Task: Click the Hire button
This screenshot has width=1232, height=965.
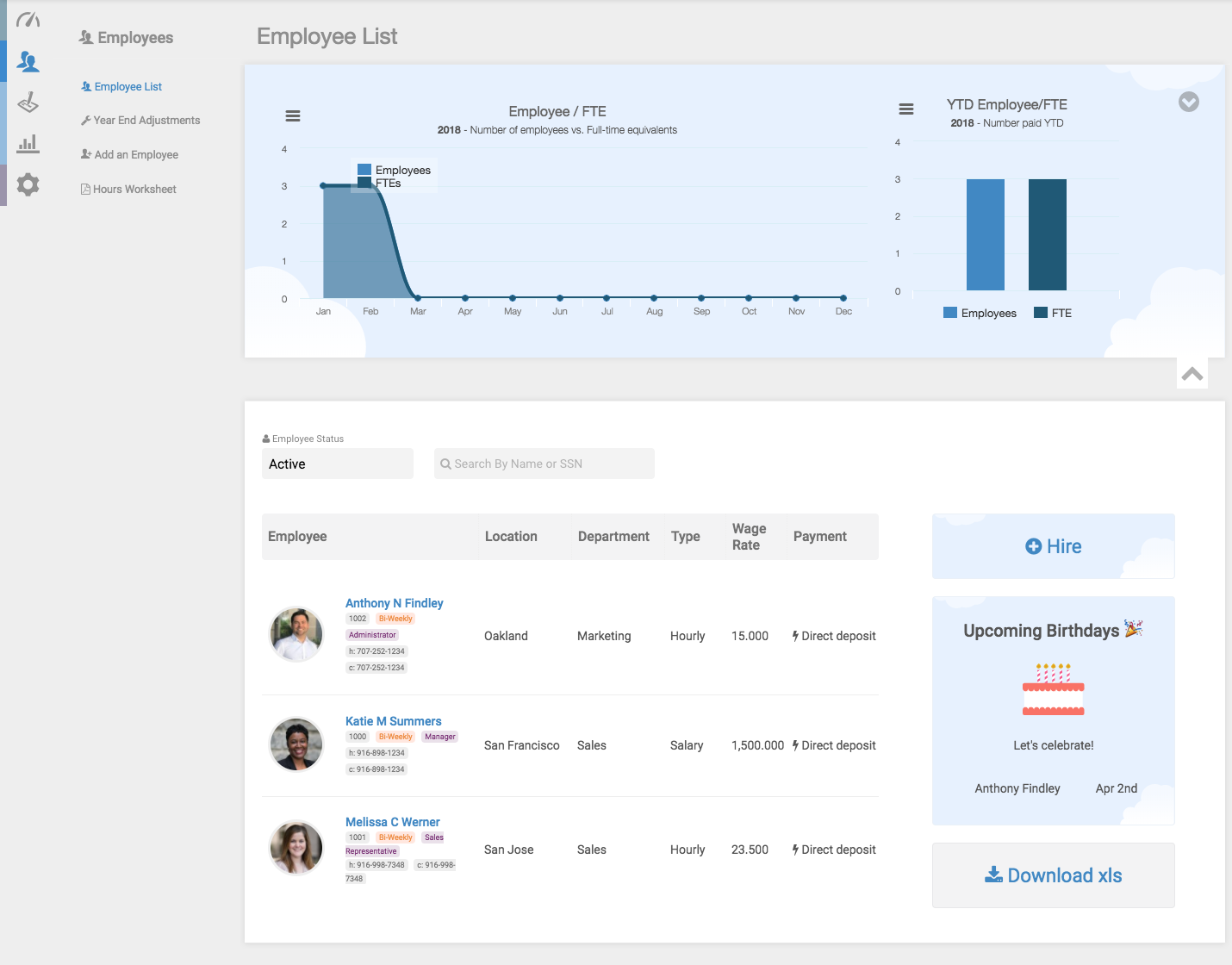Action: pos(1053,546)
